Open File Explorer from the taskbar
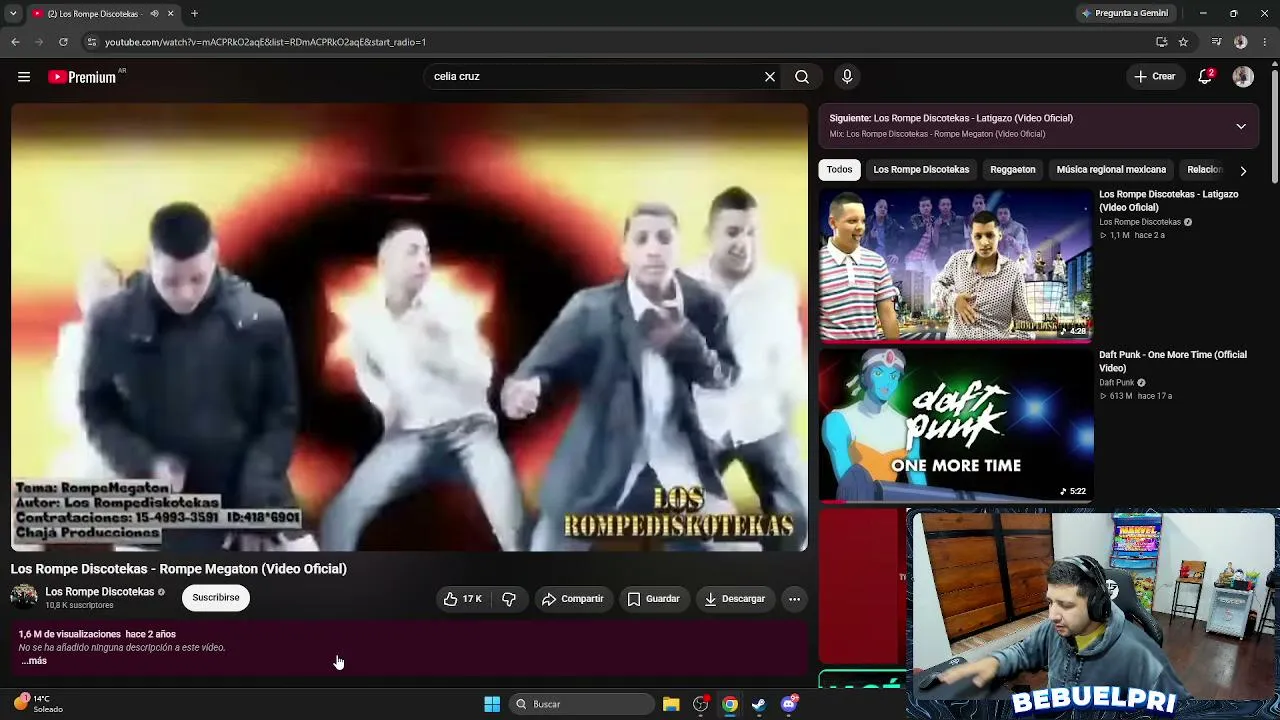Screen dimensions: 1280x720 pyautogui.click(x=671, y=704)
